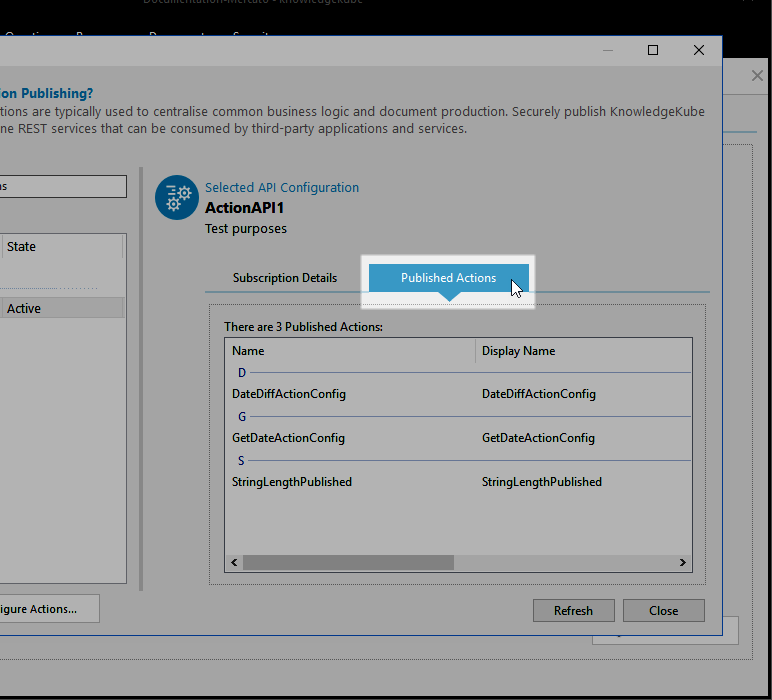The image size is (772, 700).
Task: Close the background panel with its X
Action: click(x=757, y=76)
